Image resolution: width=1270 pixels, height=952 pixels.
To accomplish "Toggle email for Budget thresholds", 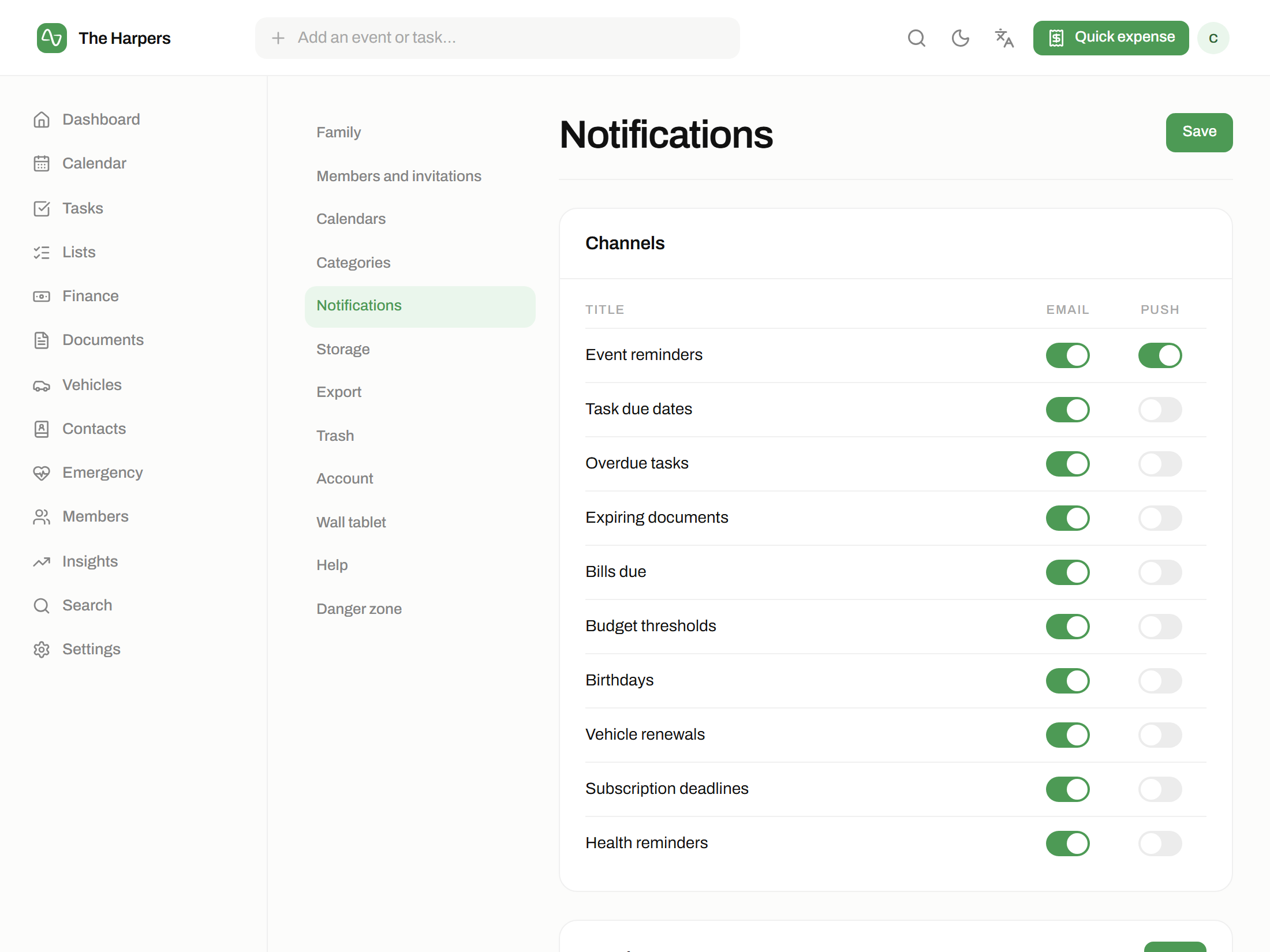I will click(x=1068, y=627).
